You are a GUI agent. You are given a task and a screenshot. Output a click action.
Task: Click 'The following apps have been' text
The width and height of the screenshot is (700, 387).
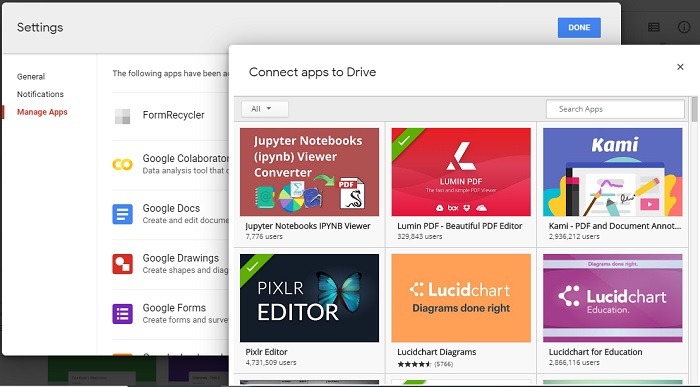171,74
